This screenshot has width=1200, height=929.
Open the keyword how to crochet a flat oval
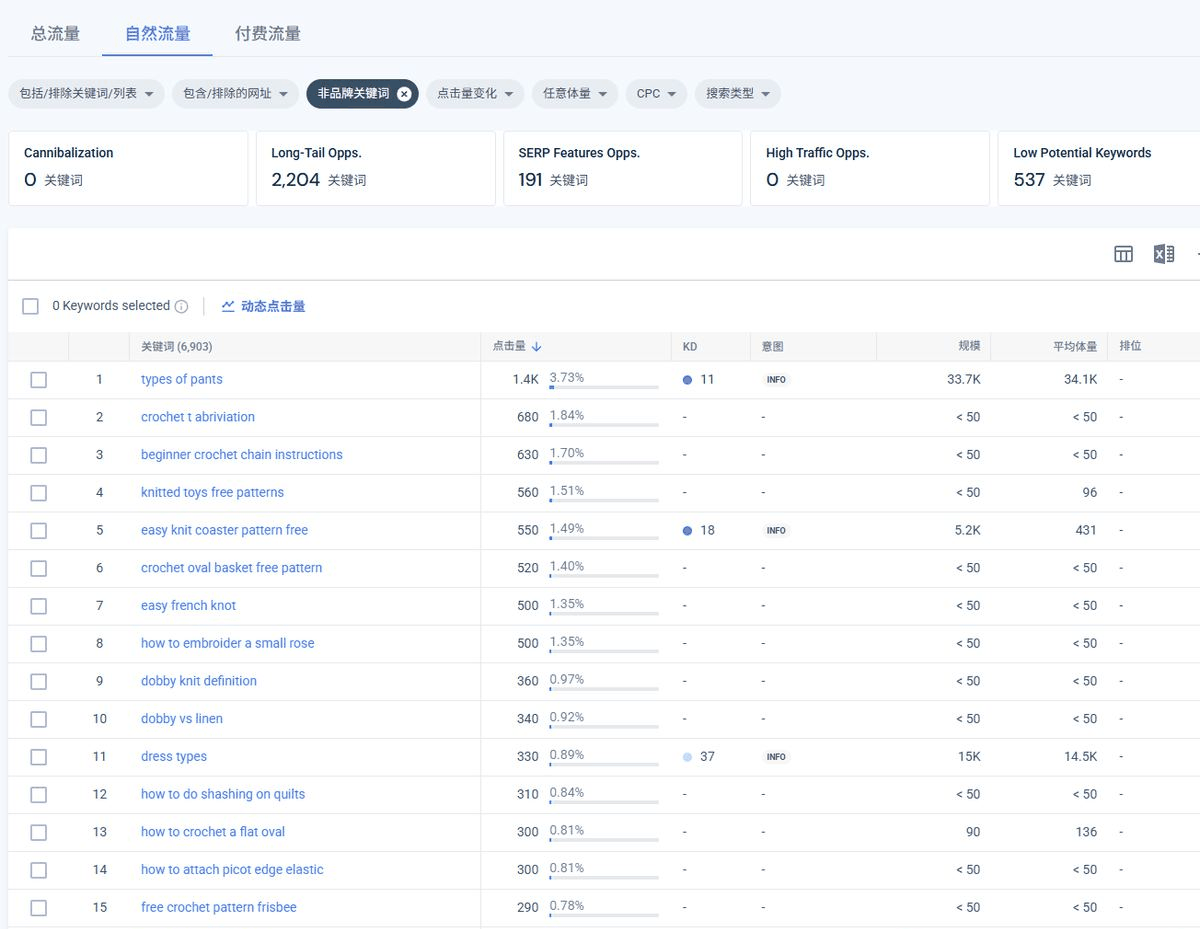point(213,832)
